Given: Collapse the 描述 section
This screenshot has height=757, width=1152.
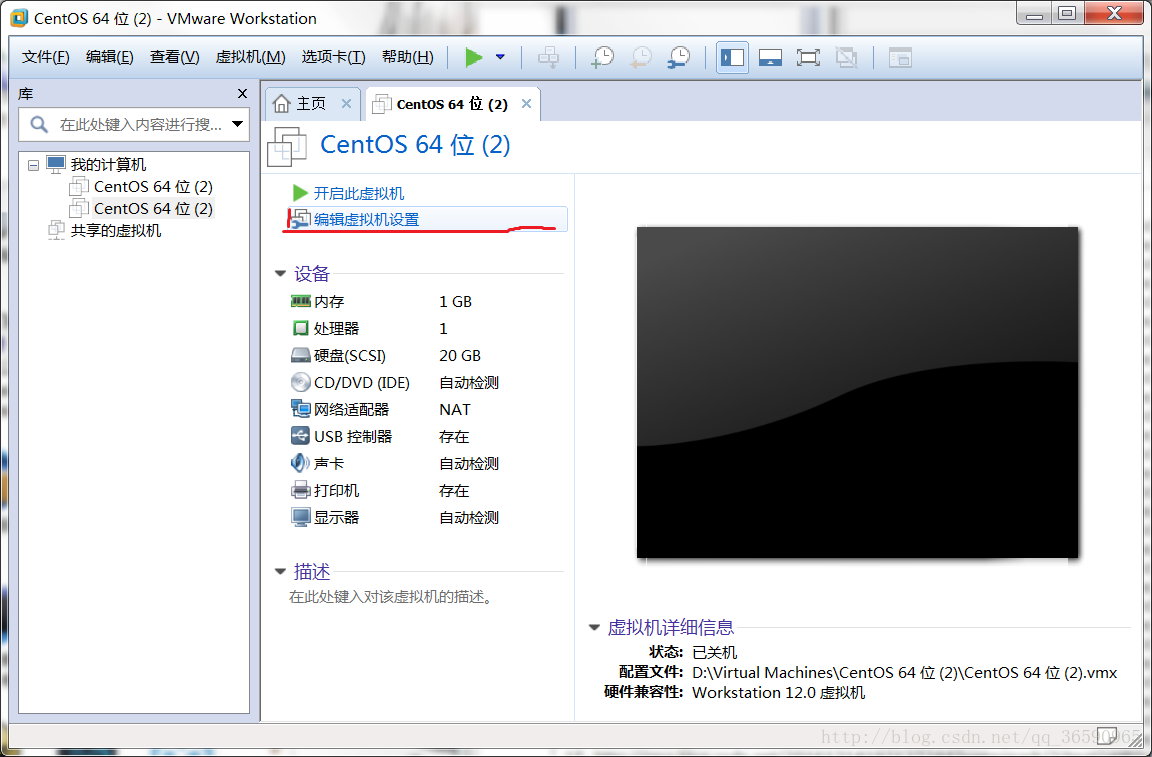Looking at the screenshot, I should (x=280, y=572).
